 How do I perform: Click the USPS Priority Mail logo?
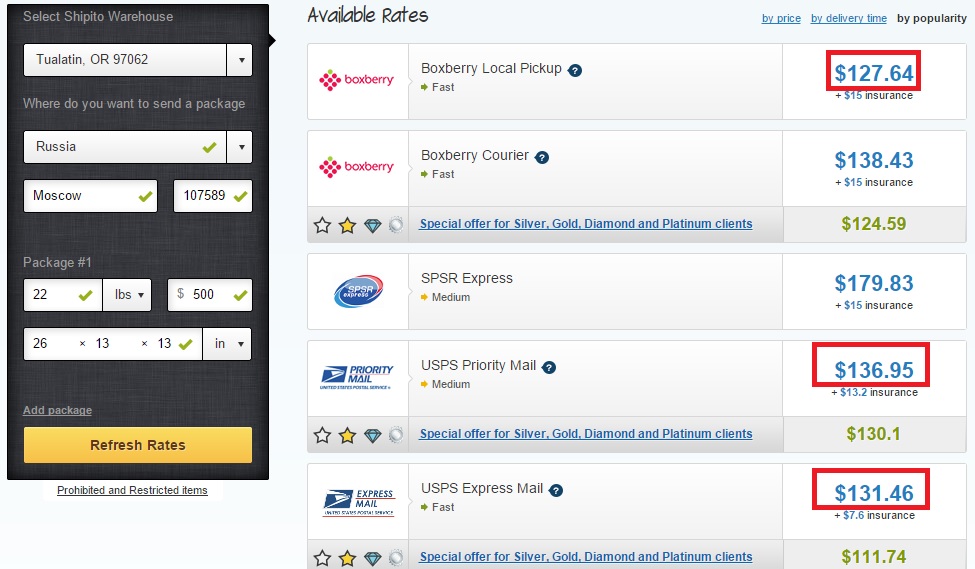point(357,377)
